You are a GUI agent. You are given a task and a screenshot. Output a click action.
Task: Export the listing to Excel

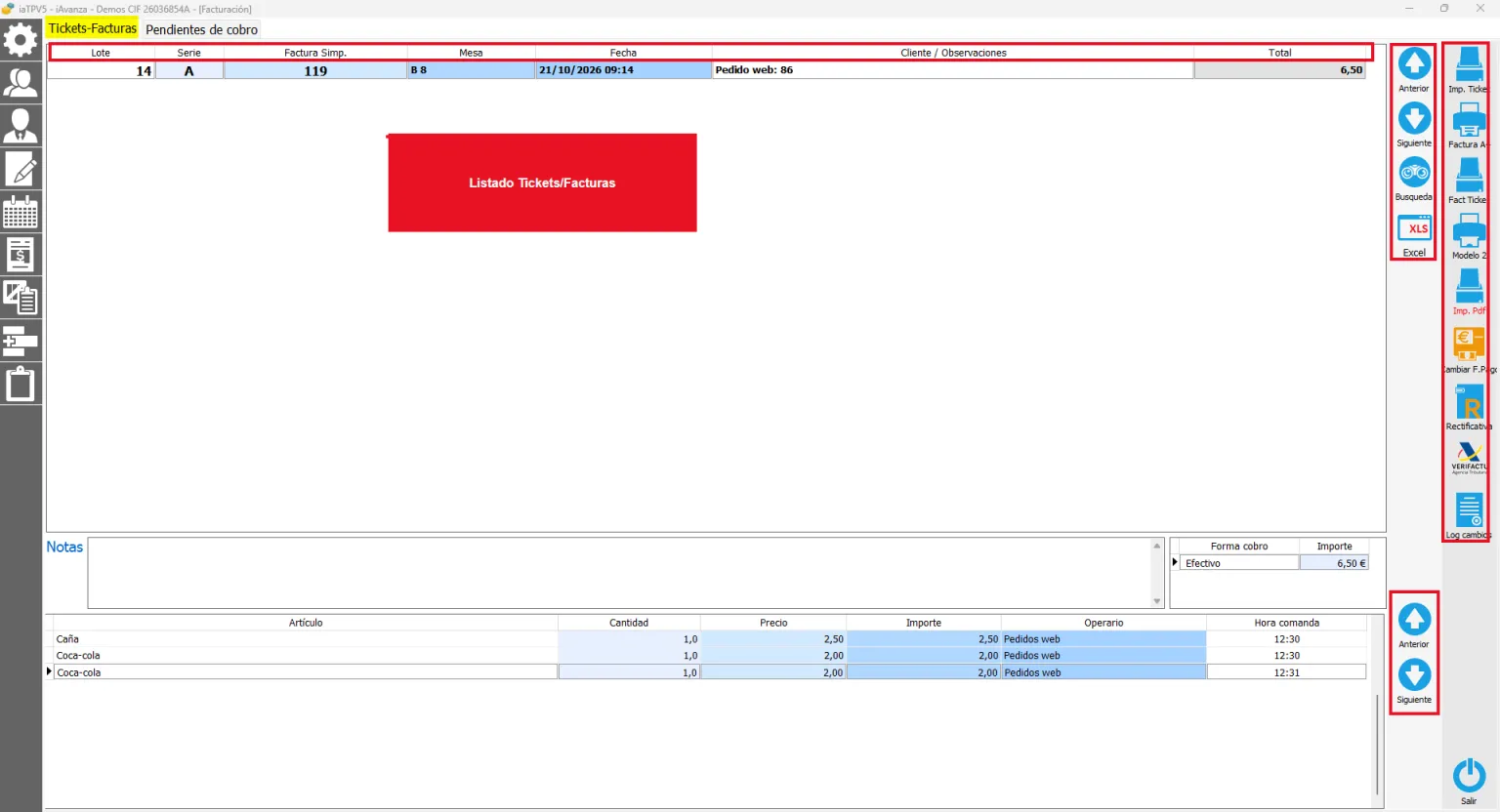click(1414, 228)
